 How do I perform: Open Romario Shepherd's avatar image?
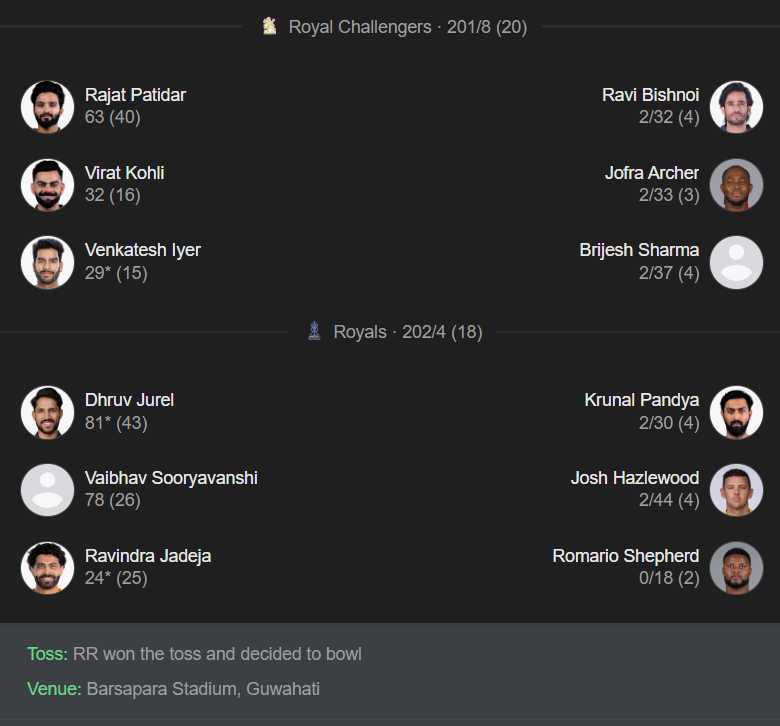coord(736,568)
